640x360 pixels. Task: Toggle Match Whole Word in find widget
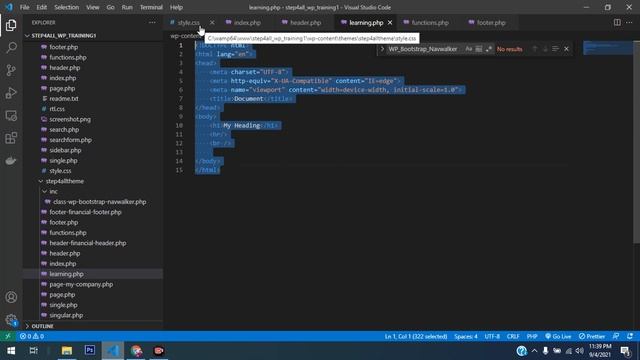[x=478, y=49]
